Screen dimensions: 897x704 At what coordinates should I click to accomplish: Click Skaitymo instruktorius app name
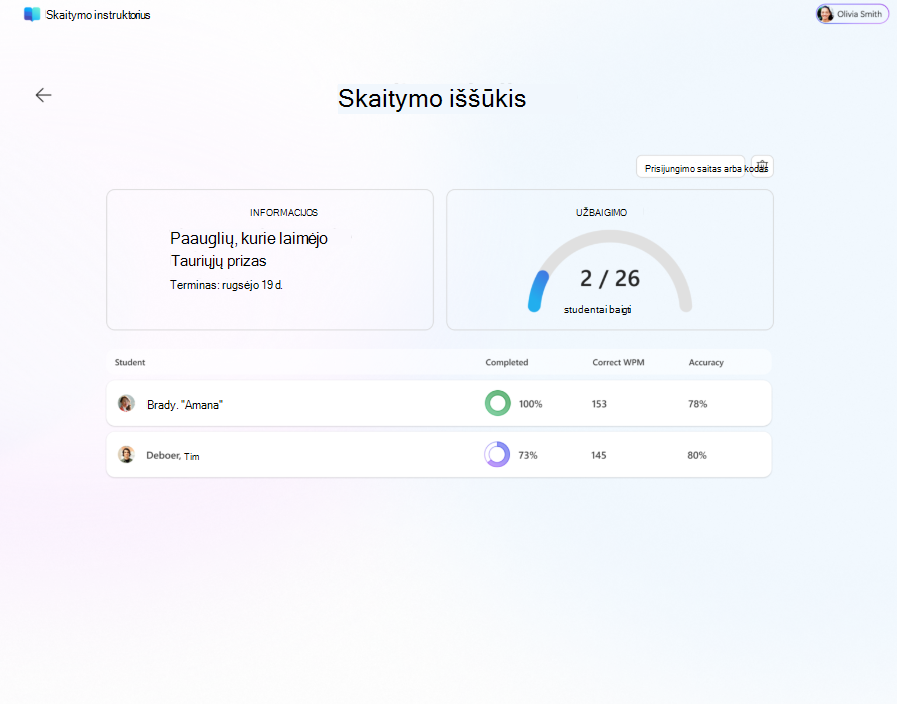click(x=98, y=15)
